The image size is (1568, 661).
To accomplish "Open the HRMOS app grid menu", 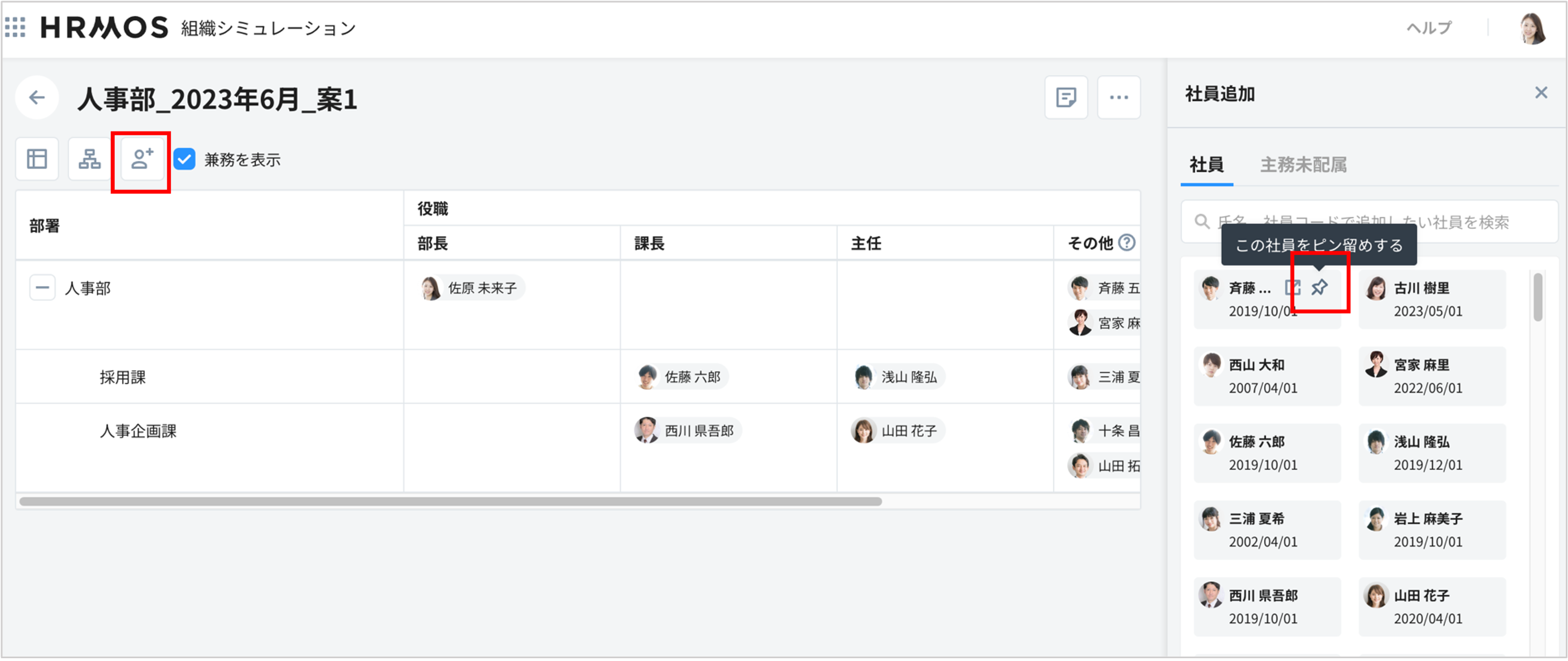I will (x=15, y=27).
